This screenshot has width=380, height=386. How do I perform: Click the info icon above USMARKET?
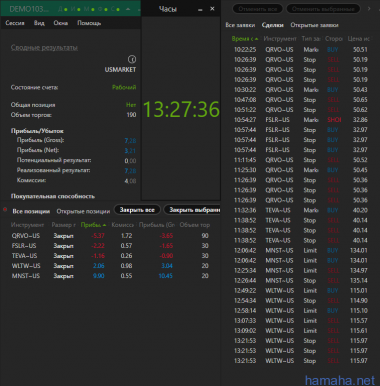[132, 59]
